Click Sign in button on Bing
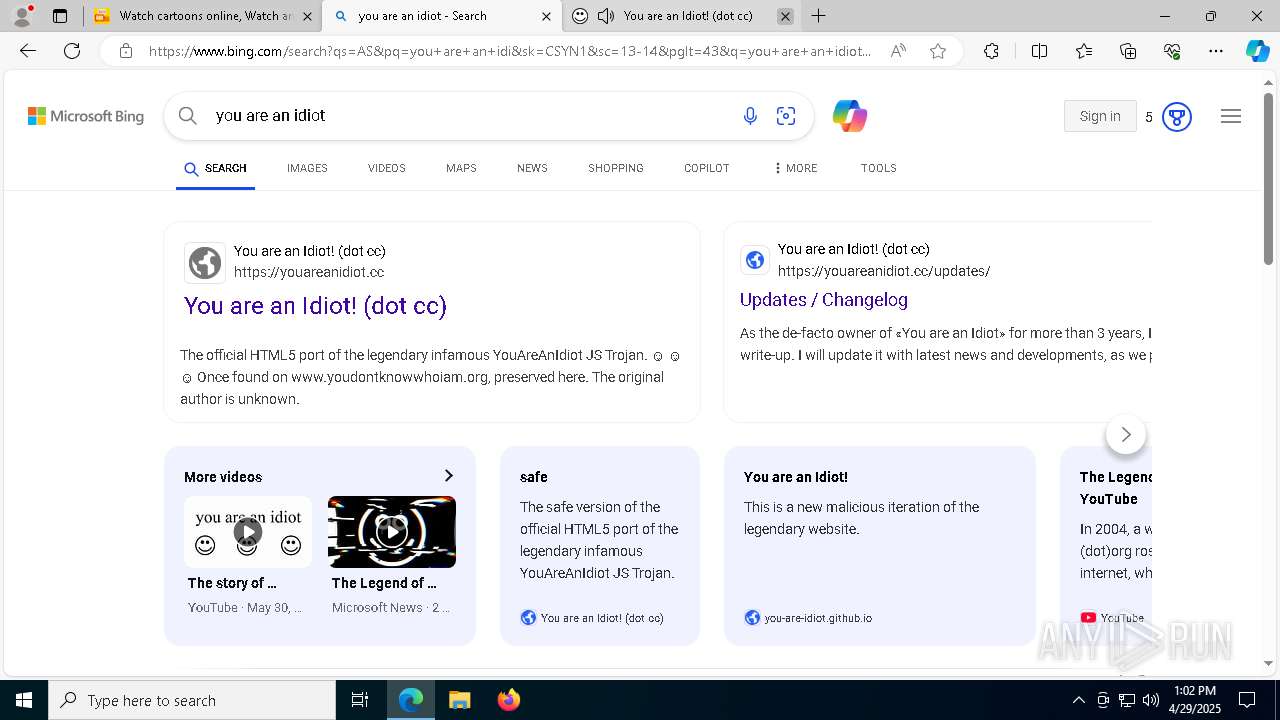1280x720 pixels. tap(1100, 116)
